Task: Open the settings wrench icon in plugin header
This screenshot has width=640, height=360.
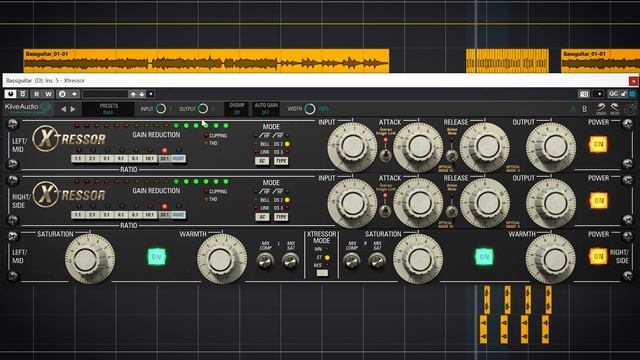Action: [x=630, y=109]
